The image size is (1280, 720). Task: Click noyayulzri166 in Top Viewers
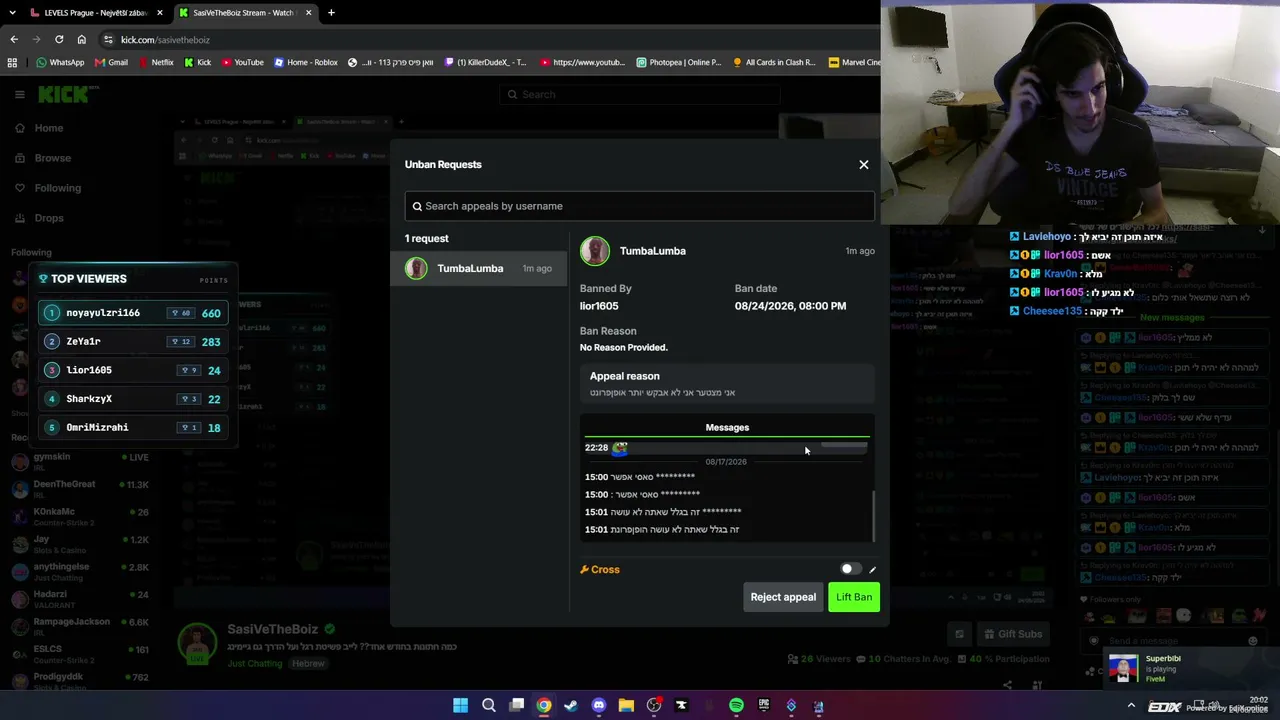tap(133, 313)
